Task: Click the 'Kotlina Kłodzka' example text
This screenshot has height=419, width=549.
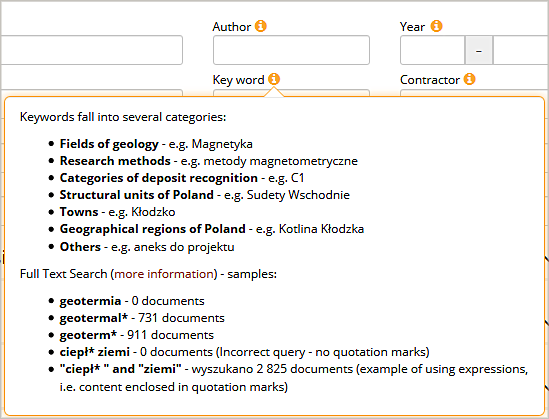Action: tap(321, 229)
